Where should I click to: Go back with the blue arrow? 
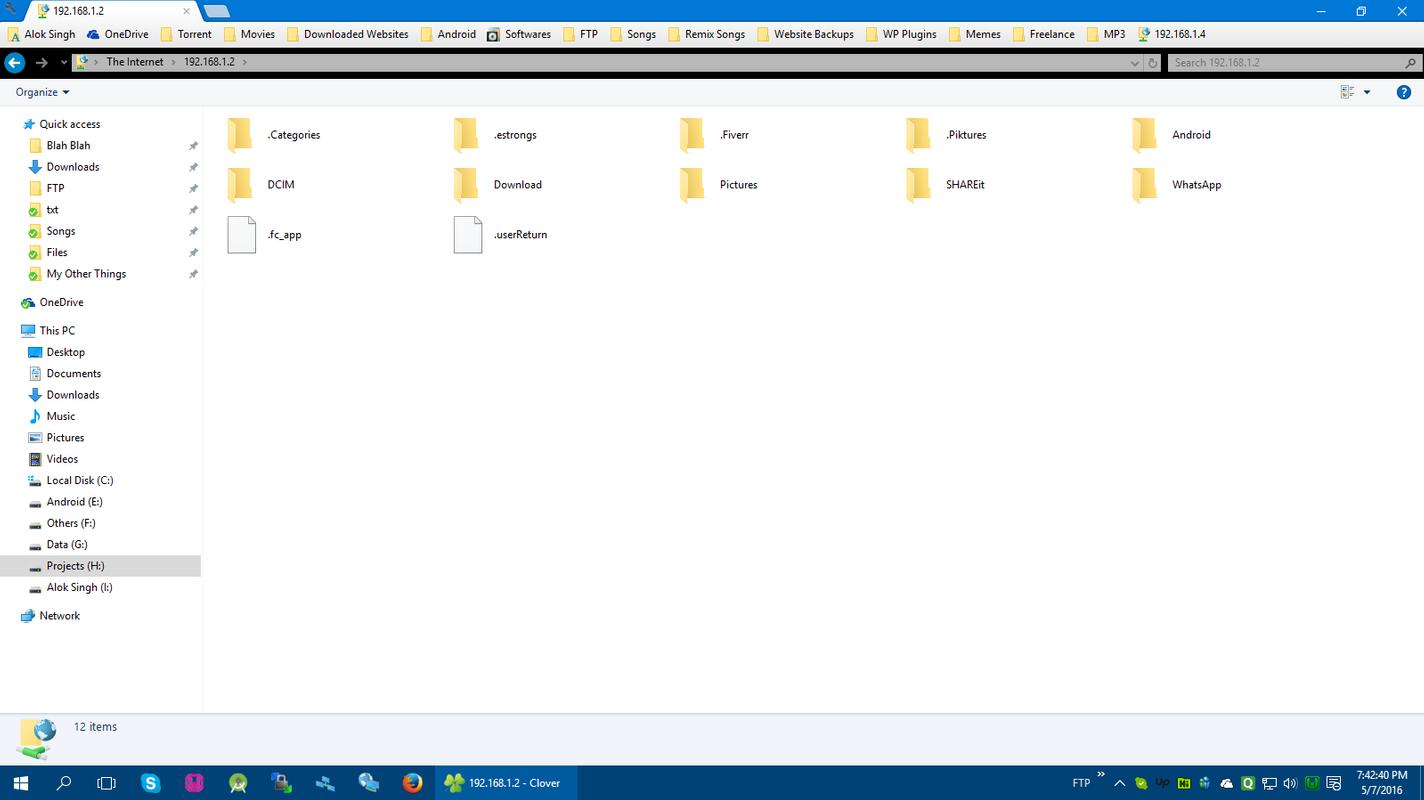14,62
